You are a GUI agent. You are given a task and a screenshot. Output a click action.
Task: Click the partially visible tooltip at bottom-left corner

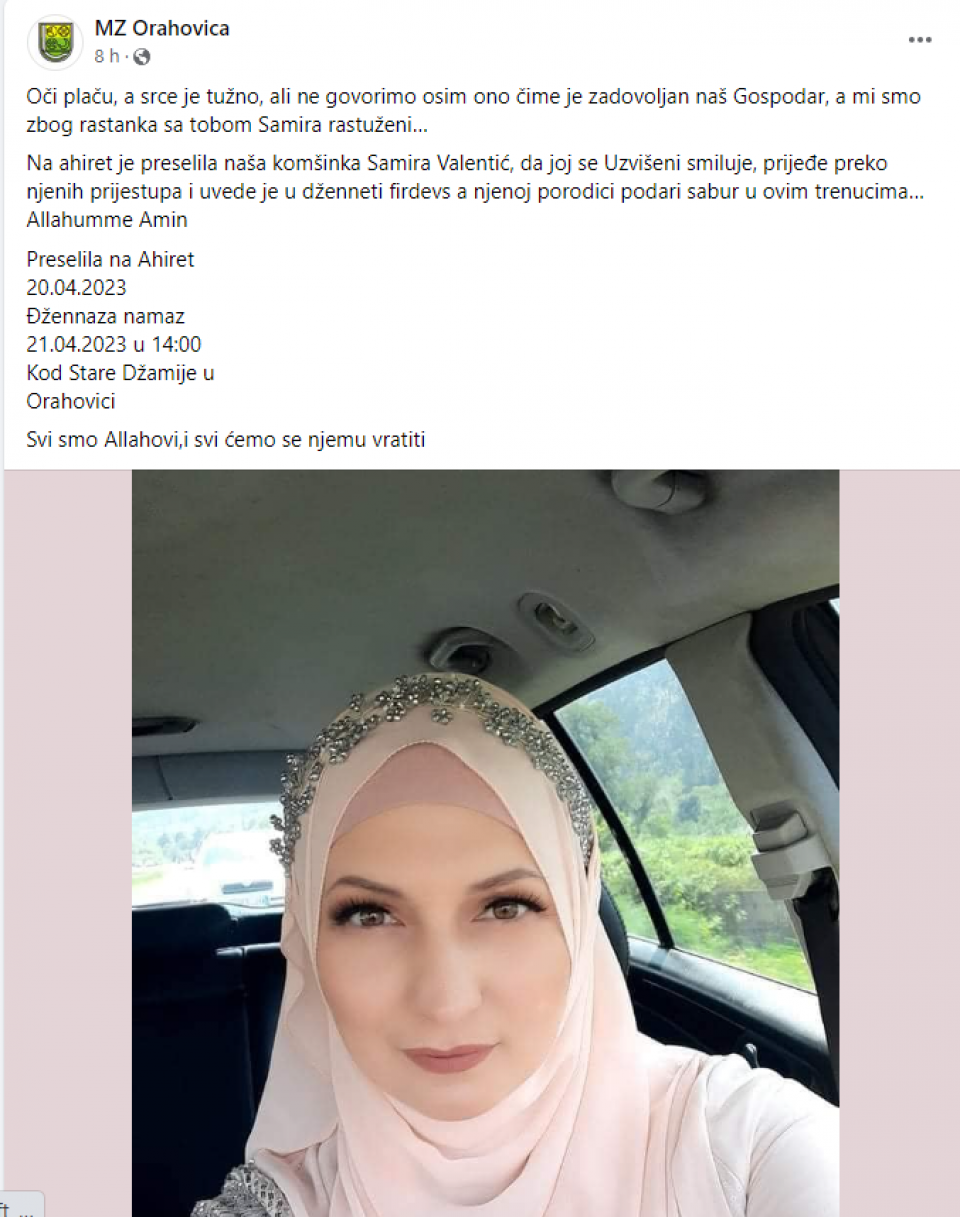point(21,1204)
